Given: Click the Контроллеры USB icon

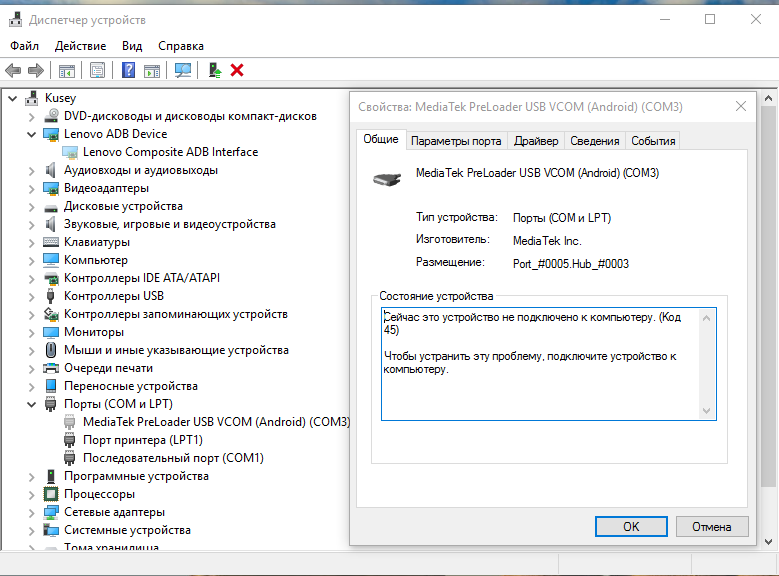Looking at the screenshot, I should (x=50, y=296).
